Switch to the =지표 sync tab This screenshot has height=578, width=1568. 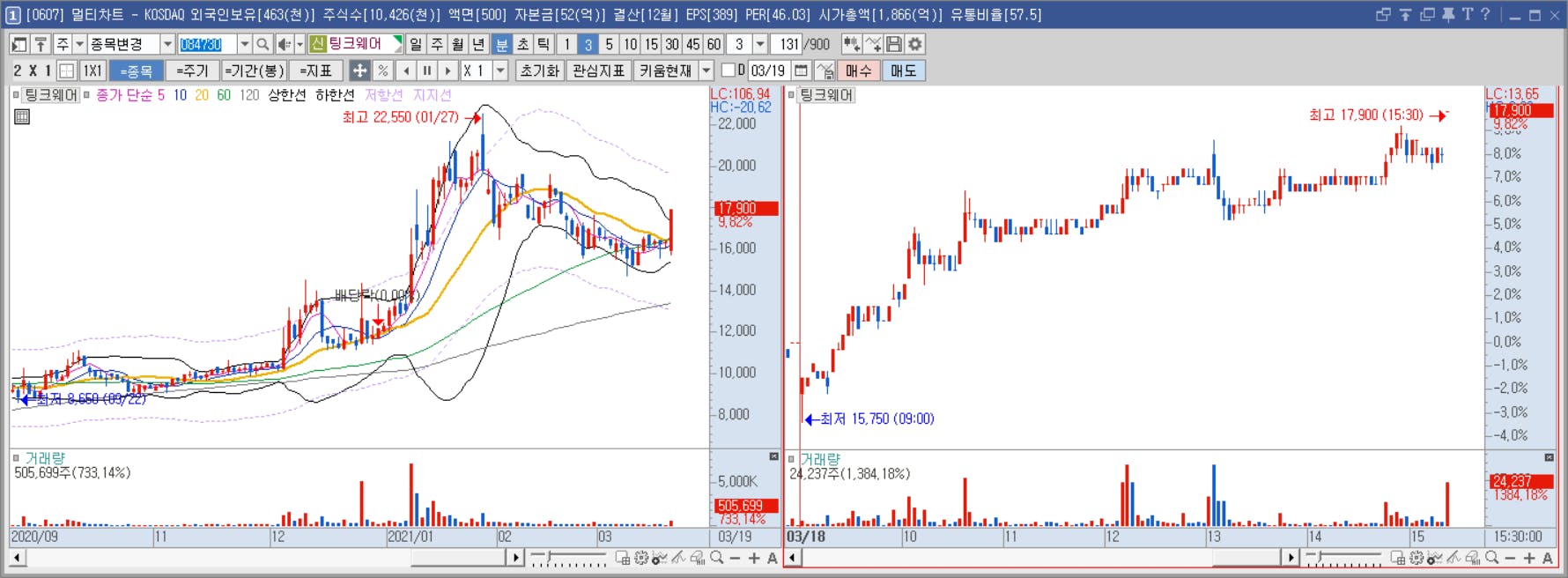click(315, 70)
